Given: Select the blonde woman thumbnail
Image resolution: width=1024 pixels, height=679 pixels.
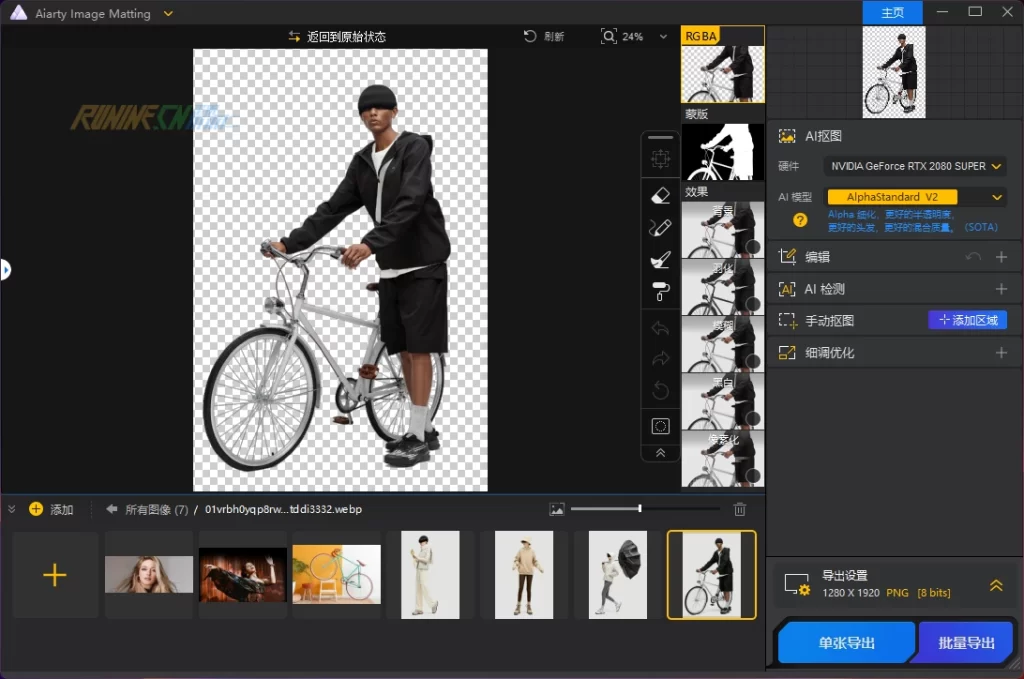Looking at the screenshot, I should (x=149, y=574).
